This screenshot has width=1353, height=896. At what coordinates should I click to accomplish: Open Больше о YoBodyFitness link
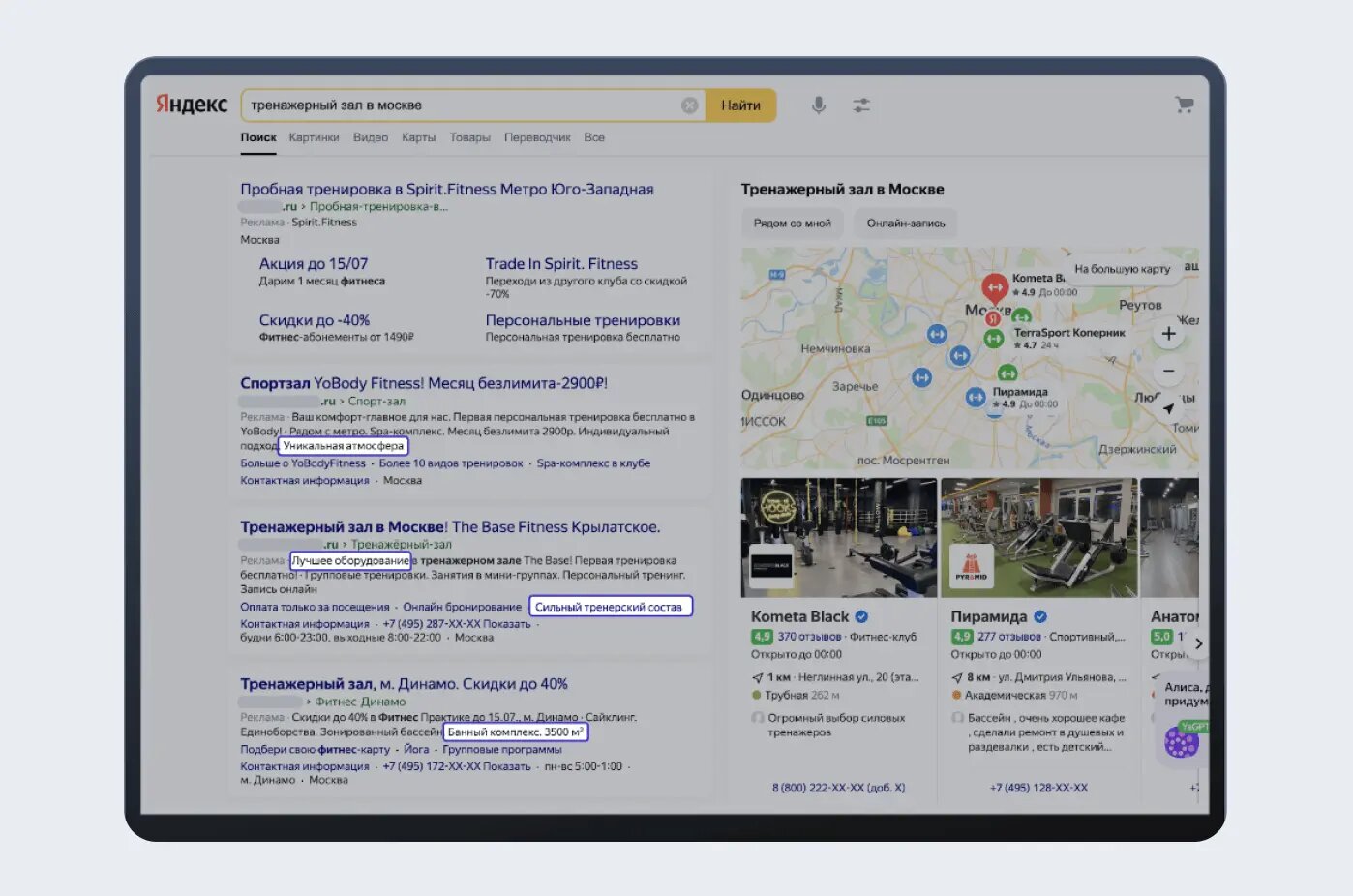coord(303,463)
